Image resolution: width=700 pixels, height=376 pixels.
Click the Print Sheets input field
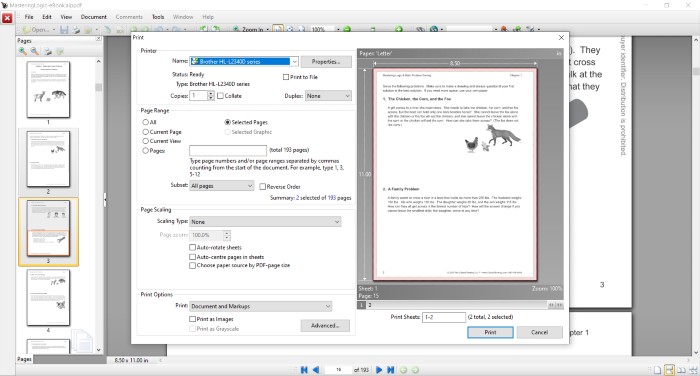[x=444, y=317]
